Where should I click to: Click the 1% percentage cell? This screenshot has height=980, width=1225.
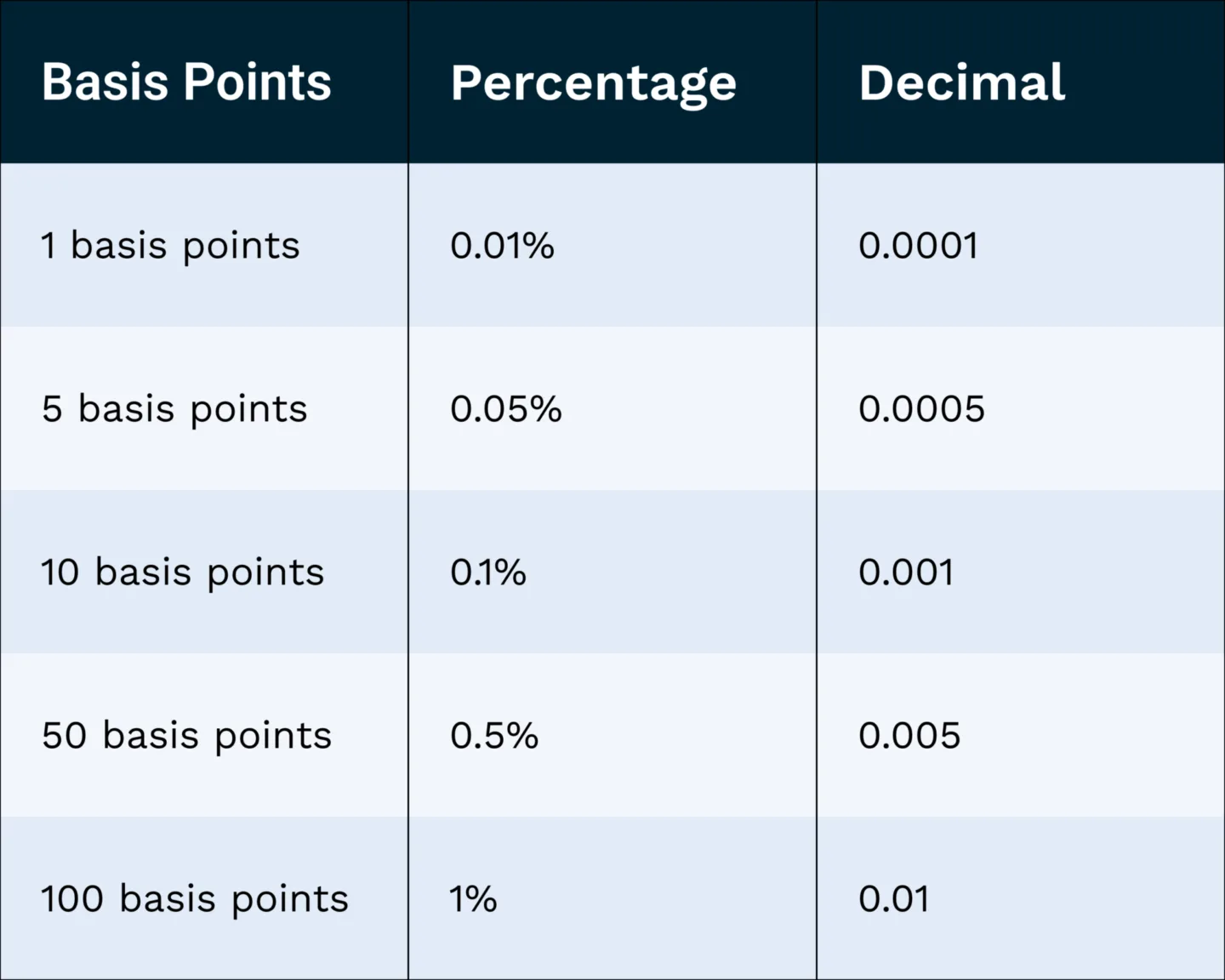[x=473, y=899]
